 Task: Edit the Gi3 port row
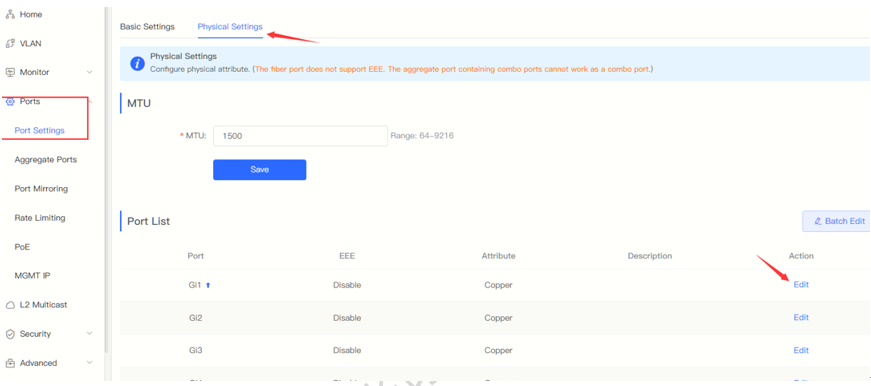tap(801, 350)
